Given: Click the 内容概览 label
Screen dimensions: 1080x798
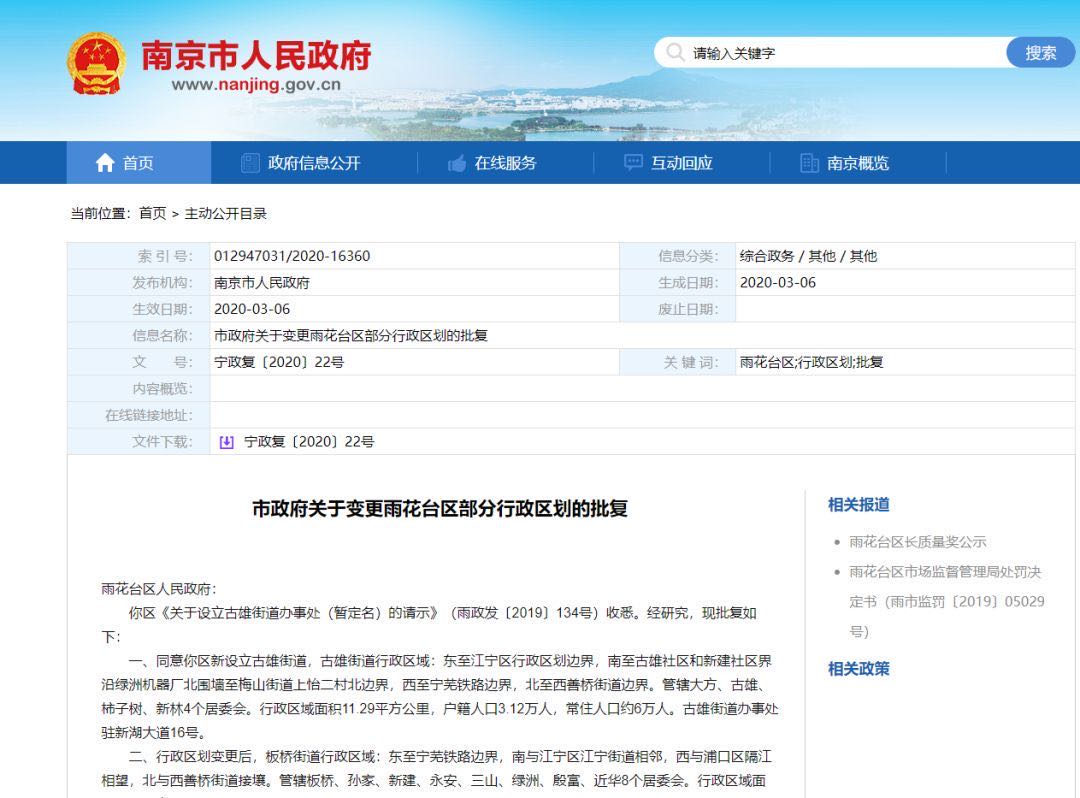Looking at the screenshot, I should [163, 389].
